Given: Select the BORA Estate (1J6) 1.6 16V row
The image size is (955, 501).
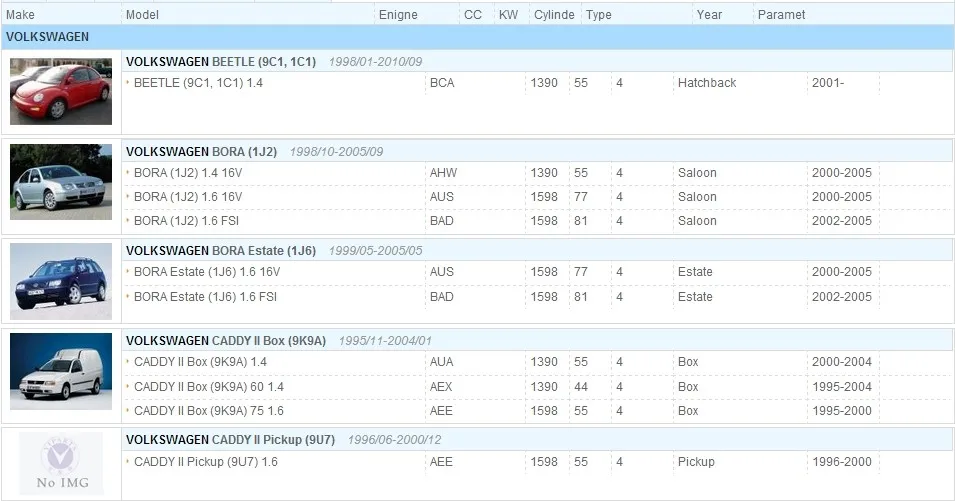Looking at the screenshot, I should pos(538,272).
